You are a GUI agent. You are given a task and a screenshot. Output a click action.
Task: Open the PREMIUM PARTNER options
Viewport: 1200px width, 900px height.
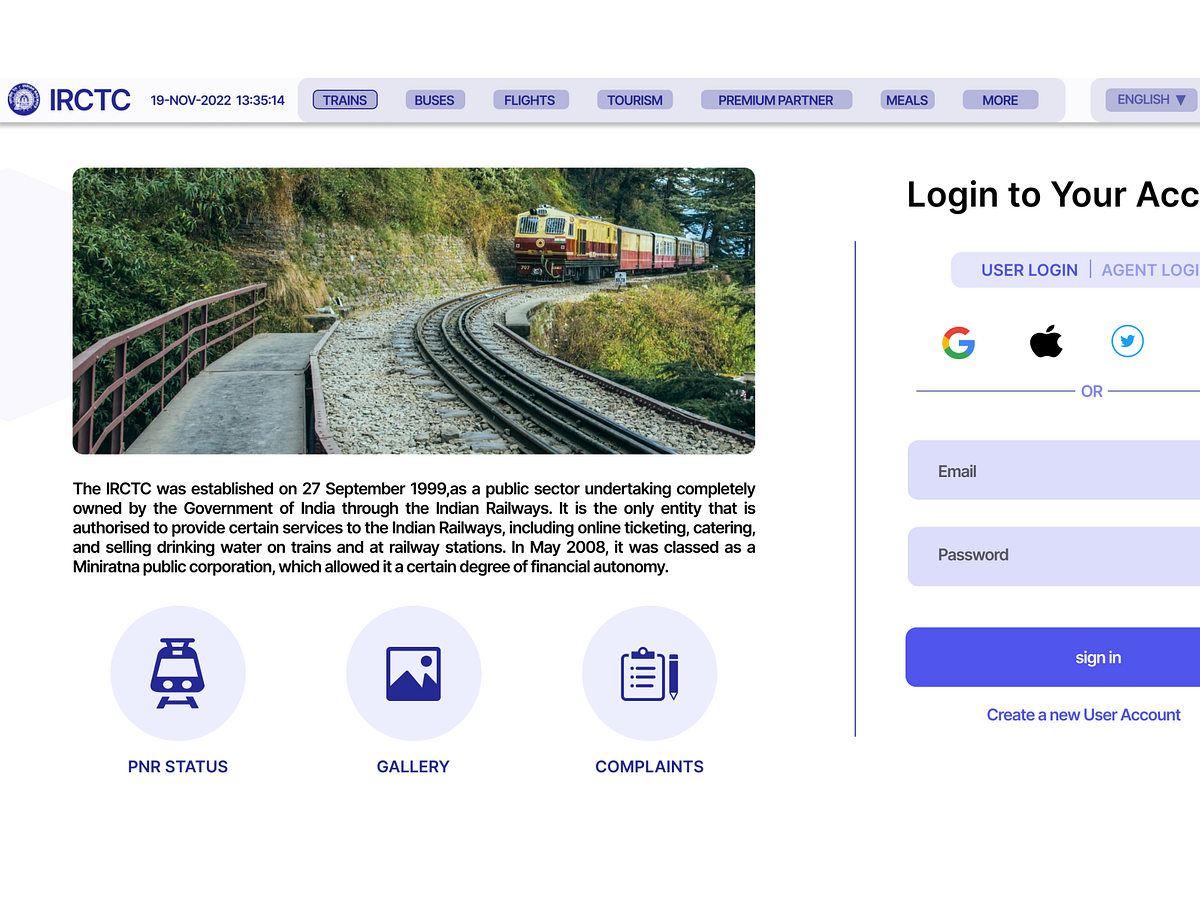coord(776,100)
